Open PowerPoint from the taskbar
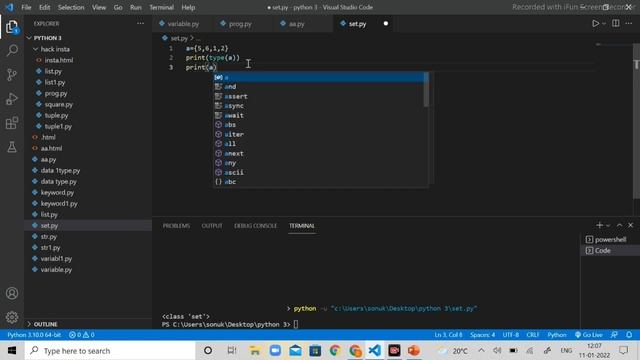640x360 pixels. tap(414, 351)
